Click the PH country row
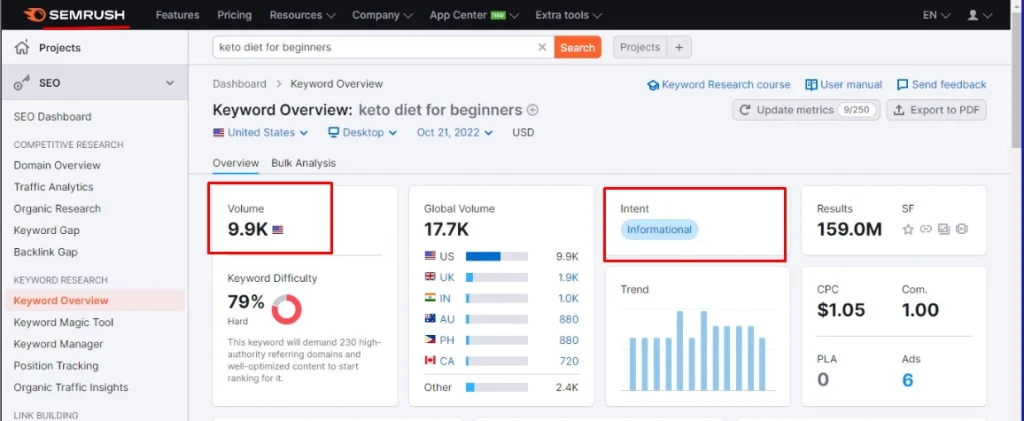The image size is (1024, 421). (502, 341)
